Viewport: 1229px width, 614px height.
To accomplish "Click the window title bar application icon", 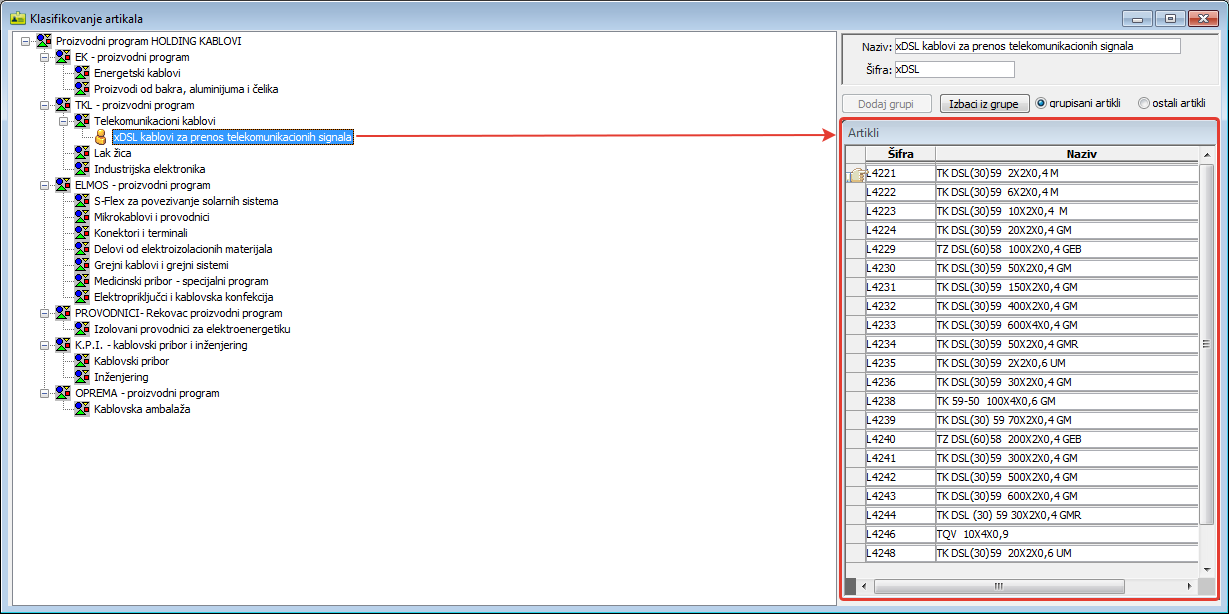I will pyautogui.click(x=17, y=18).
